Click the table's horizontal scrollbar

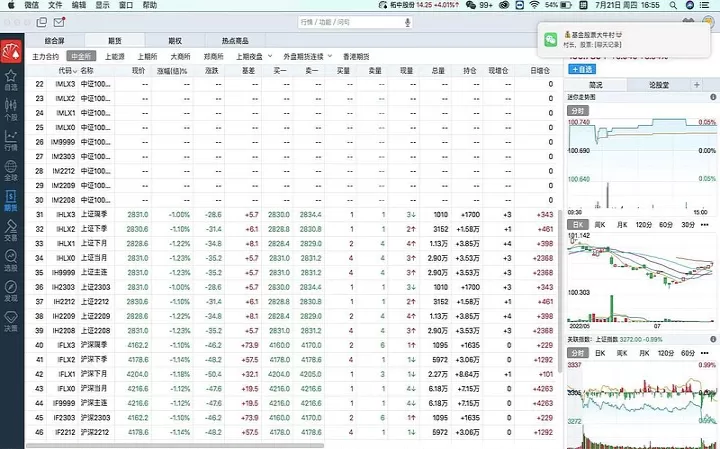(175, 445)
